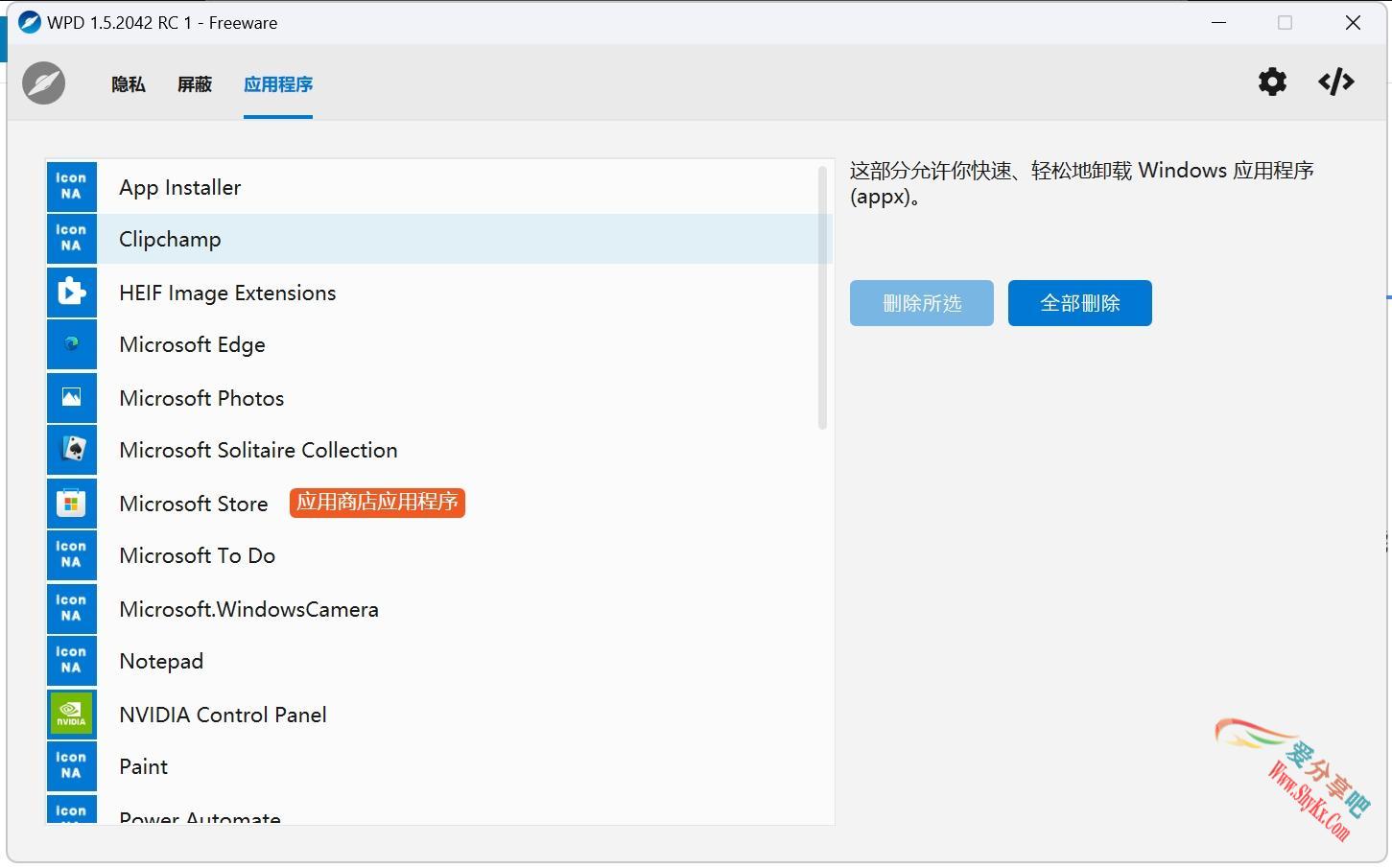Viewport: 1392px width, 868px height.
Task: Click the Microsoft Store icon
Action: pyautogui.click(x=72, y=503)
